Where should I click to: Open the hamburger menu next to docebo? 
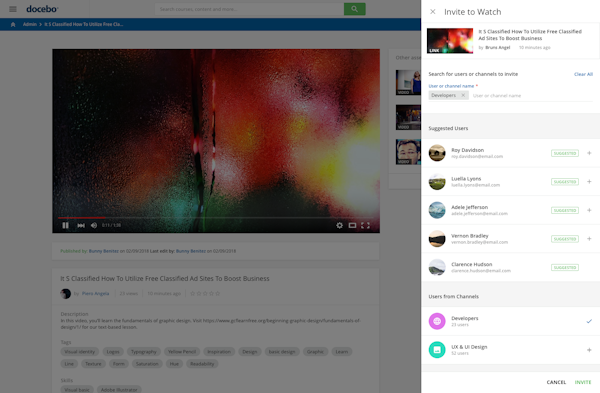[13, 9]
